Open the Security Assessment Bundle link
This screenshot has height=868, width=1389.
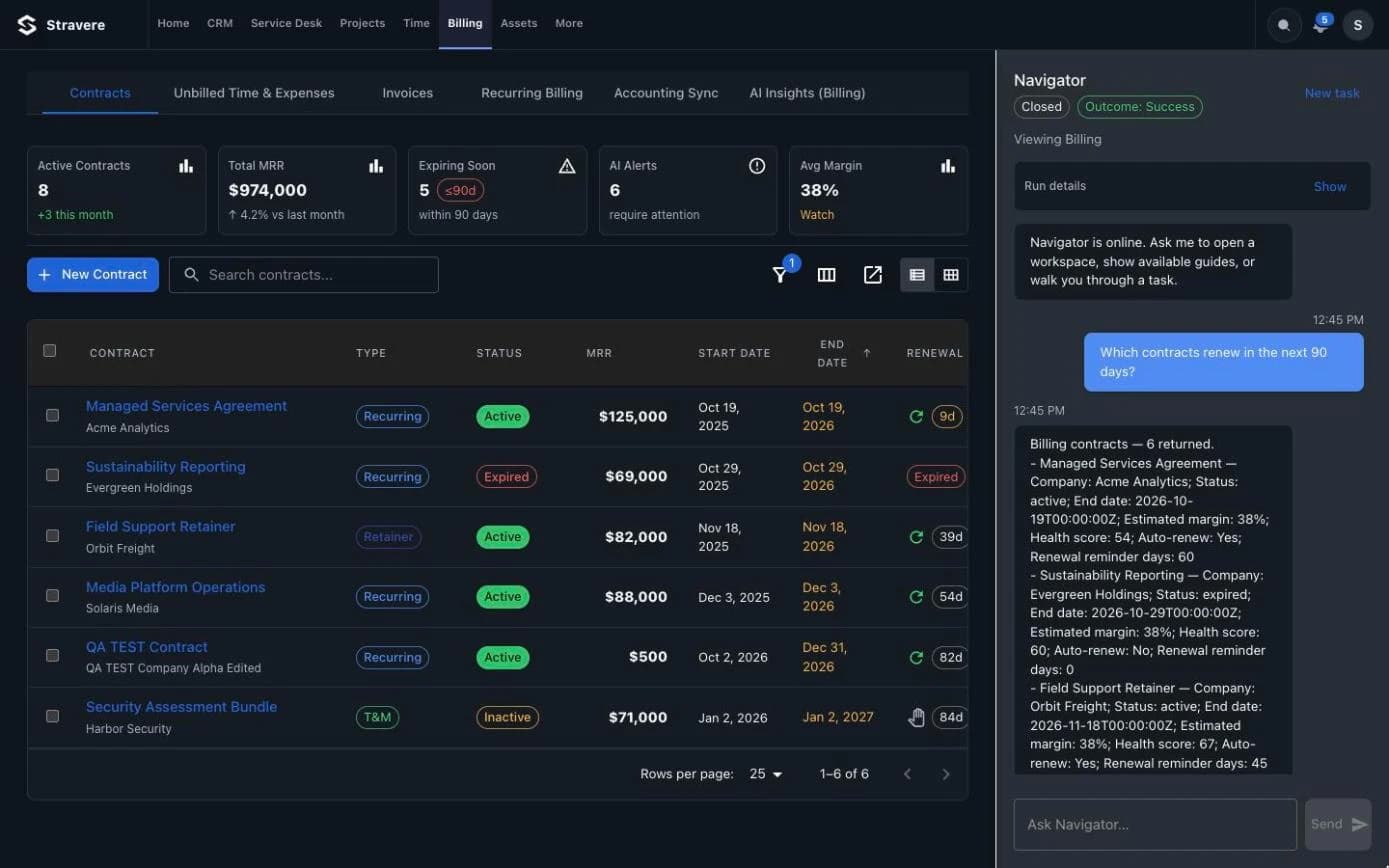[182, 707]
